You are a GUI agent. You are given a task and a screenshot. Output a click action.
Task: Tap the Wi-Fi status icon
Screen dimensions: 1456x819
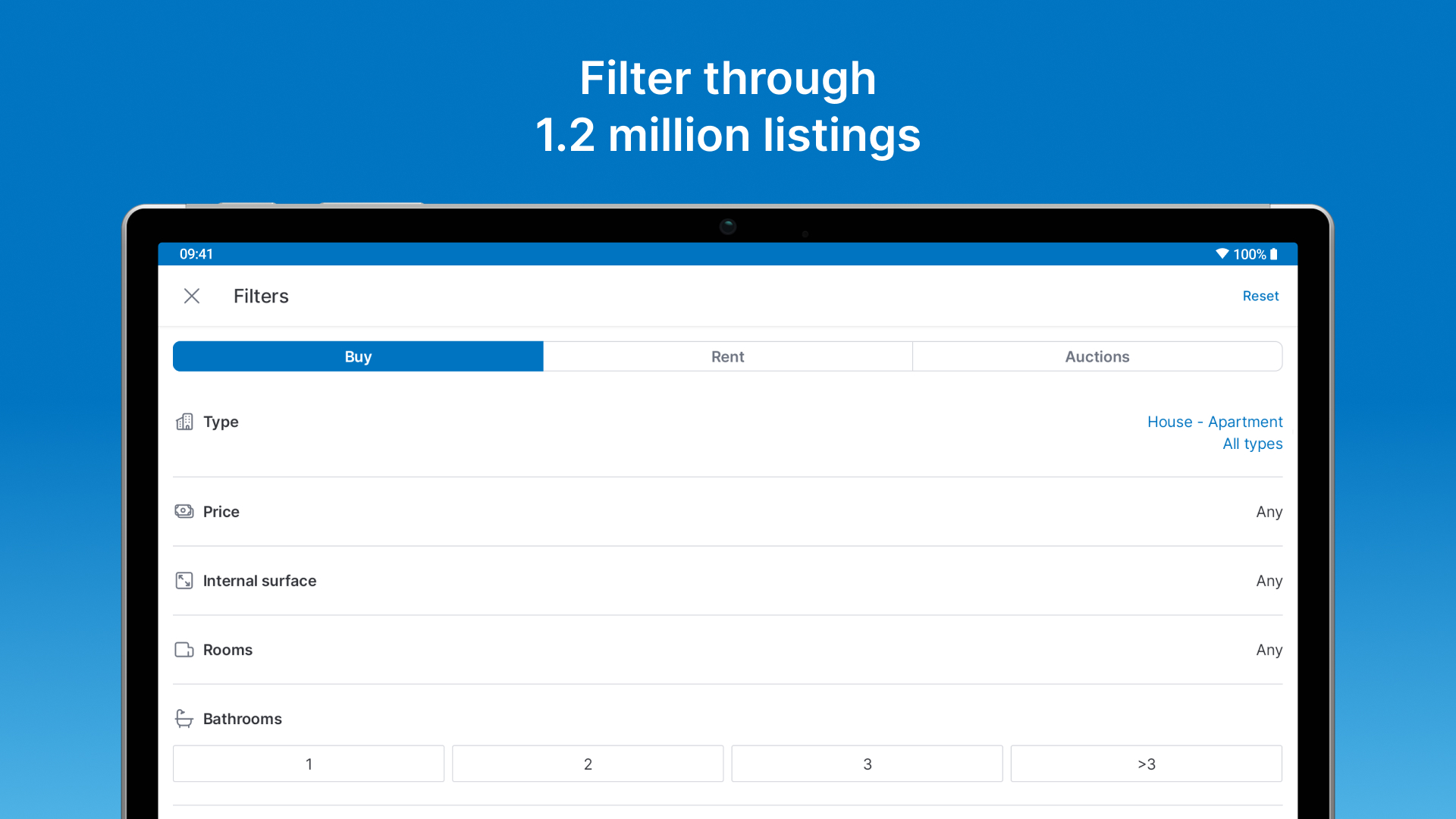click(x=1222, y=254)
